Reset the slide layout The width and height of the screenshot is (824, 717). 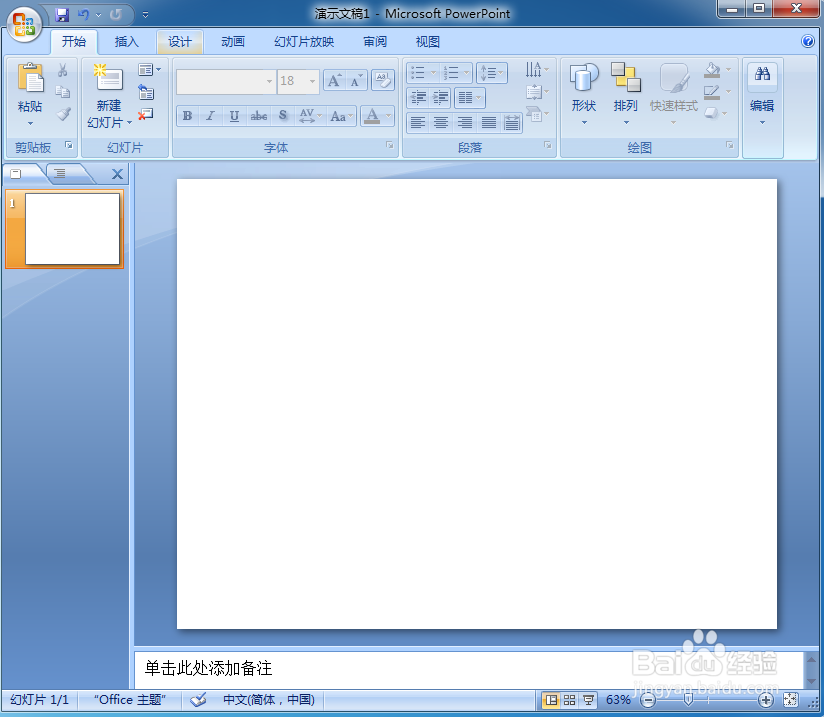[x=146, y=93]
